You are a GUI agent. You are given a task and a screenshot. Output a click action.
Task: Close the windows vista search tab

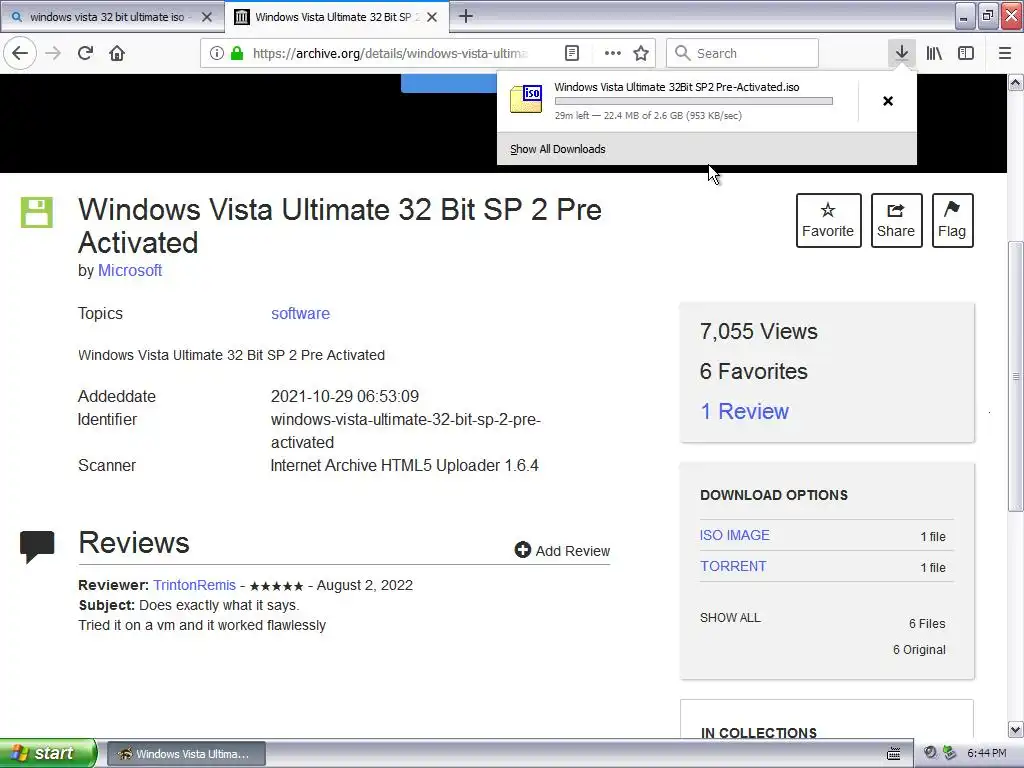coord(206,17)
